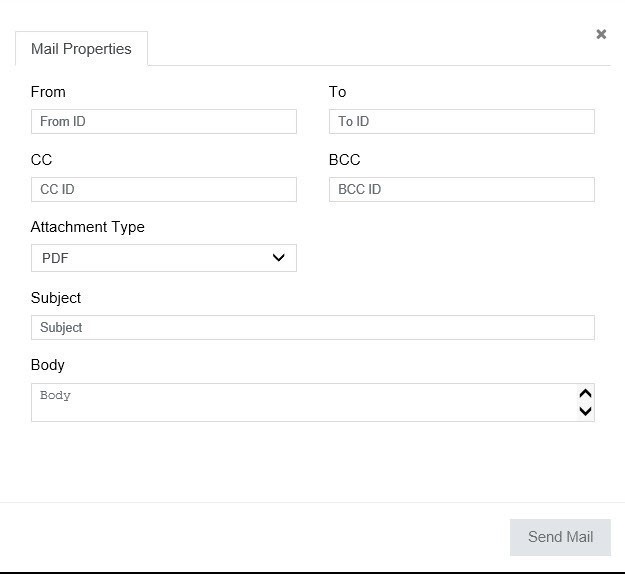Image resolution: width=625 pixels, height=574 pixels.
Task: Click inside the Body text area
Action: pos(300,402)
